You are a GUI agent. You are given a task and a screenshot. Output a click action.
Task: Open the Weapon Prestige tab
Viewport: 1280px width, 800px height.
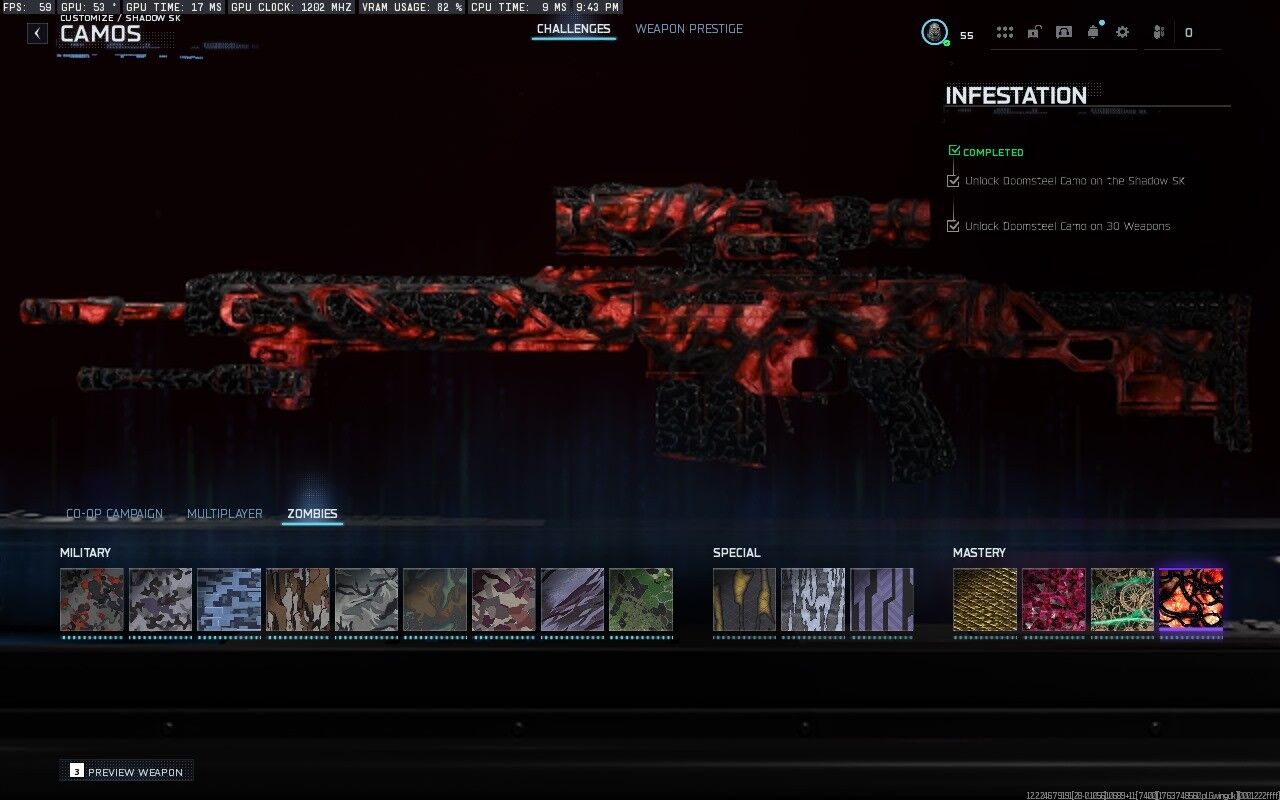(x=689, y=29)
